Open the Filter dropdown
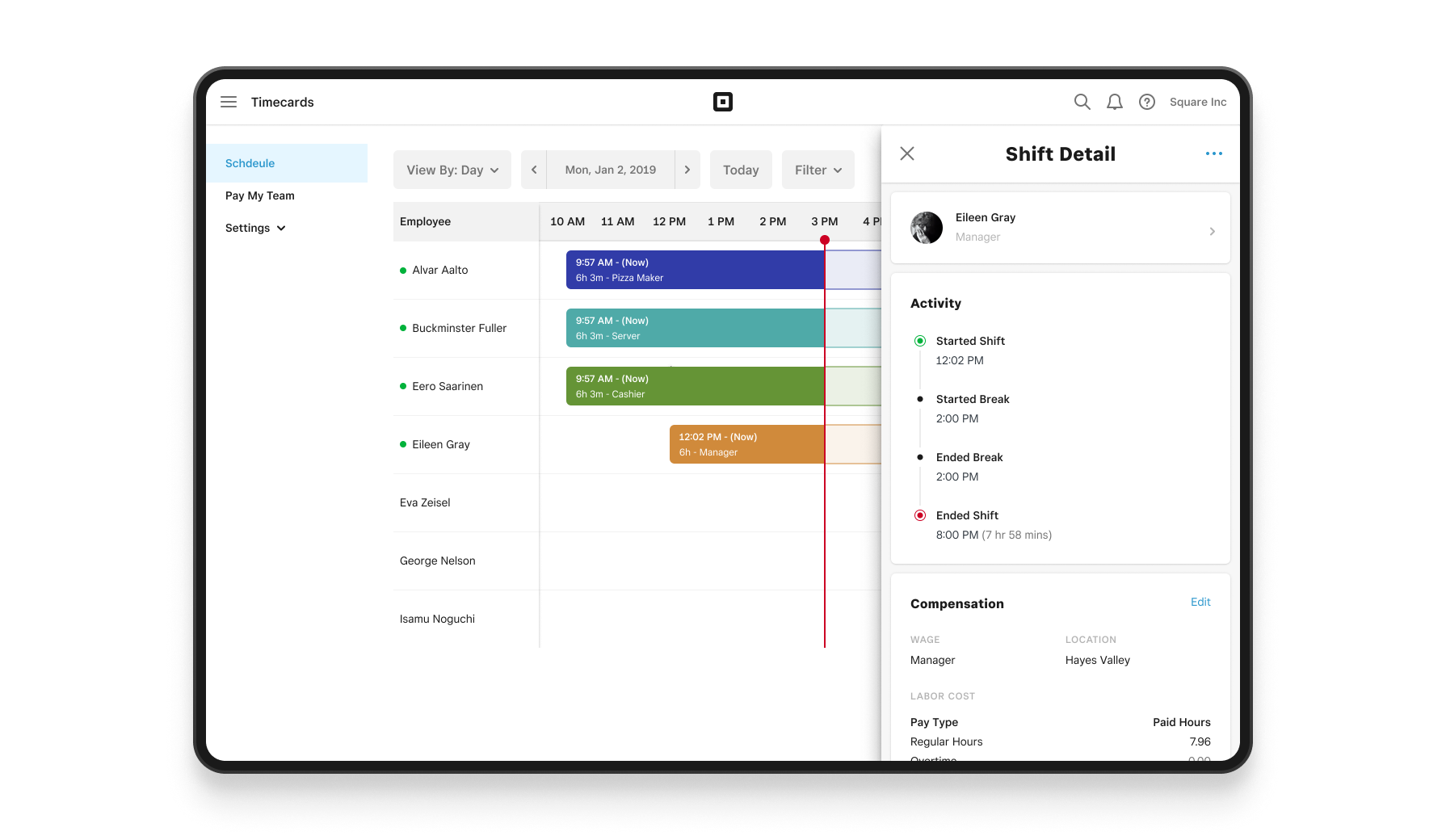This screenshot has height=840, width=1446. [818, 170]
